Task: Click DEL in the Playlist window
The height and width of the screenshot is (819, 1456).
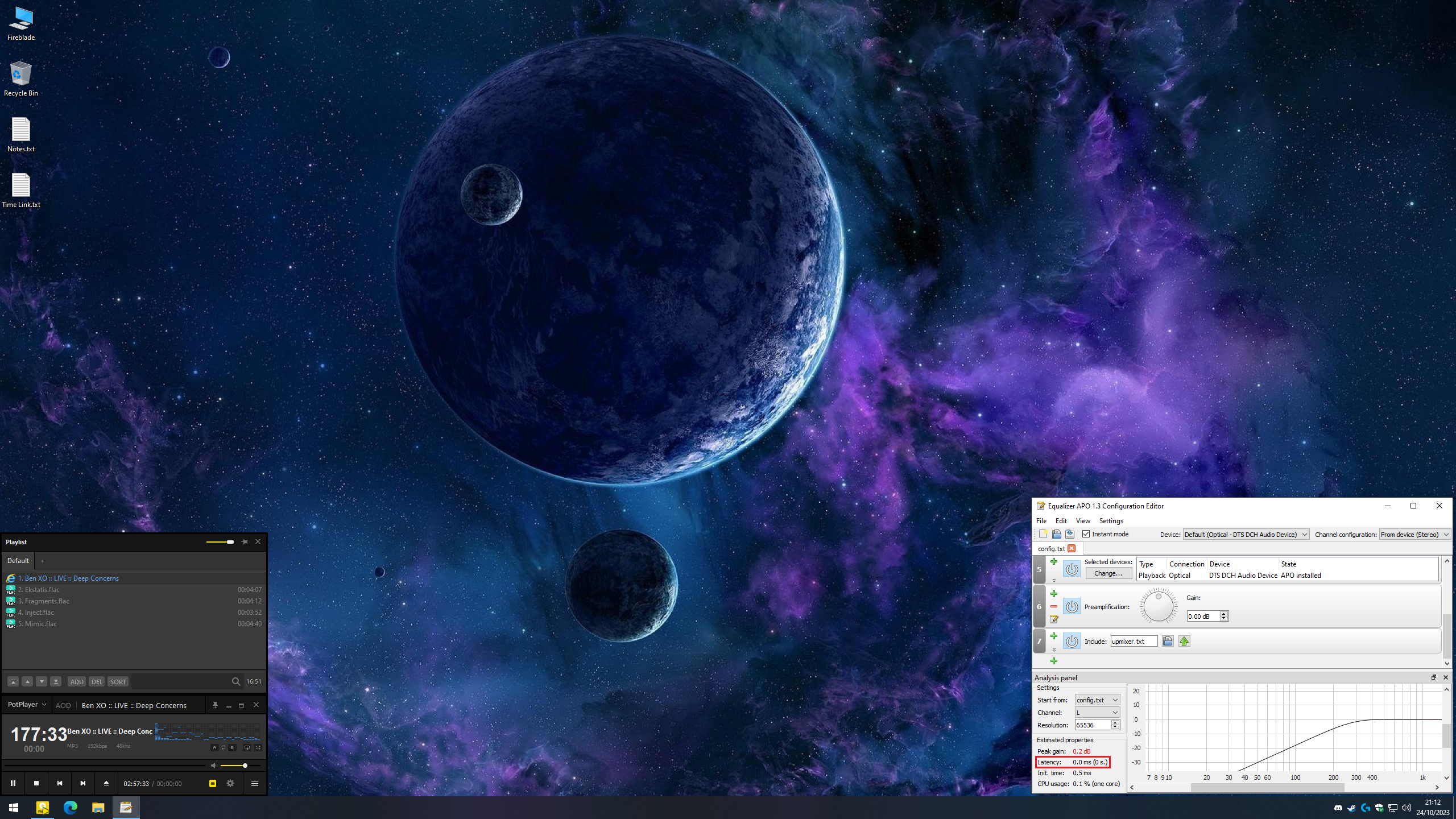Action: pyautogui.click(x=97, y=681)
